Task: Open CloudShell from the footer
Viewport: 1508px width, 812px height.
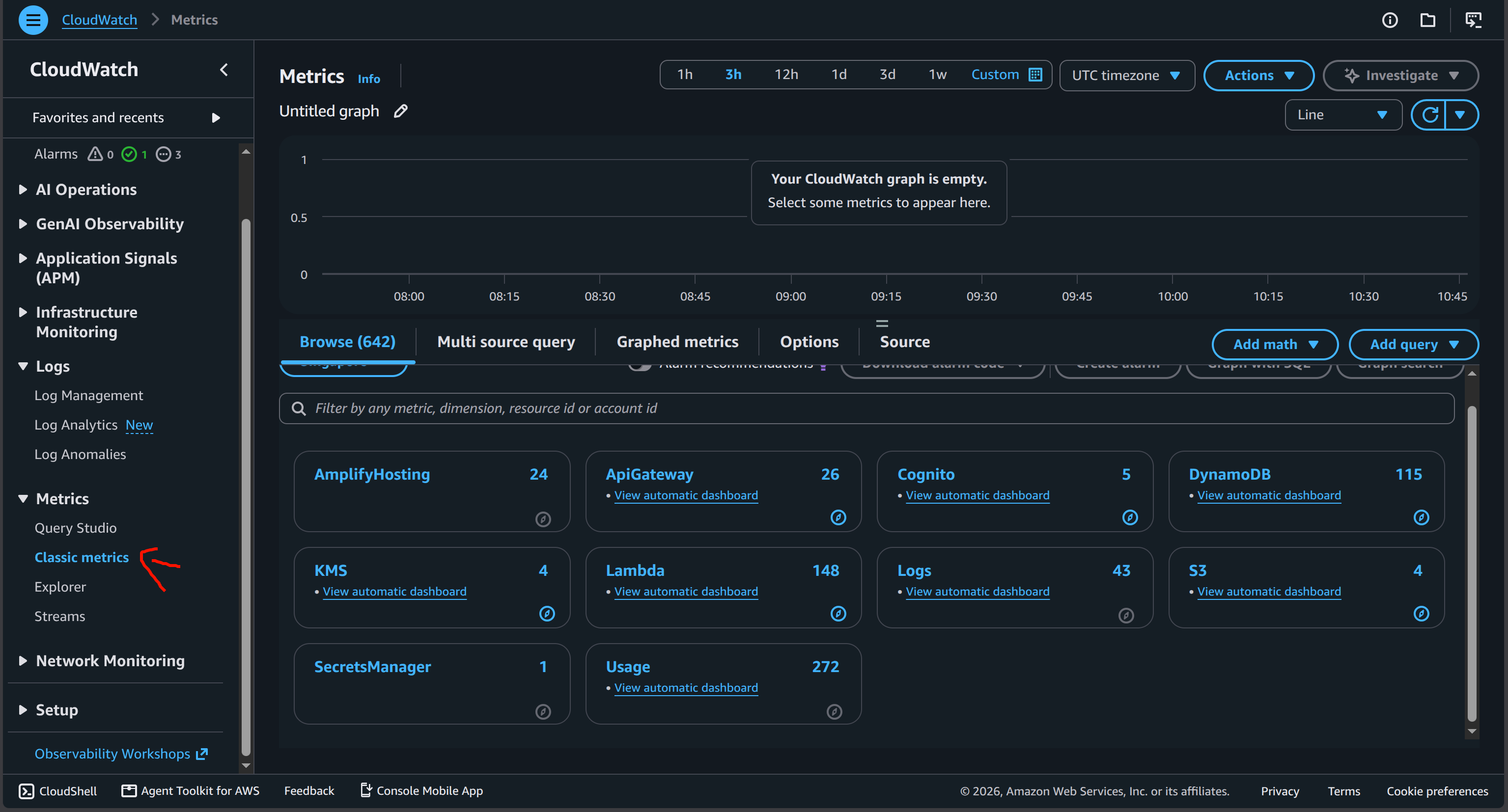Action: pyautogui.click(x=57, y=791)
